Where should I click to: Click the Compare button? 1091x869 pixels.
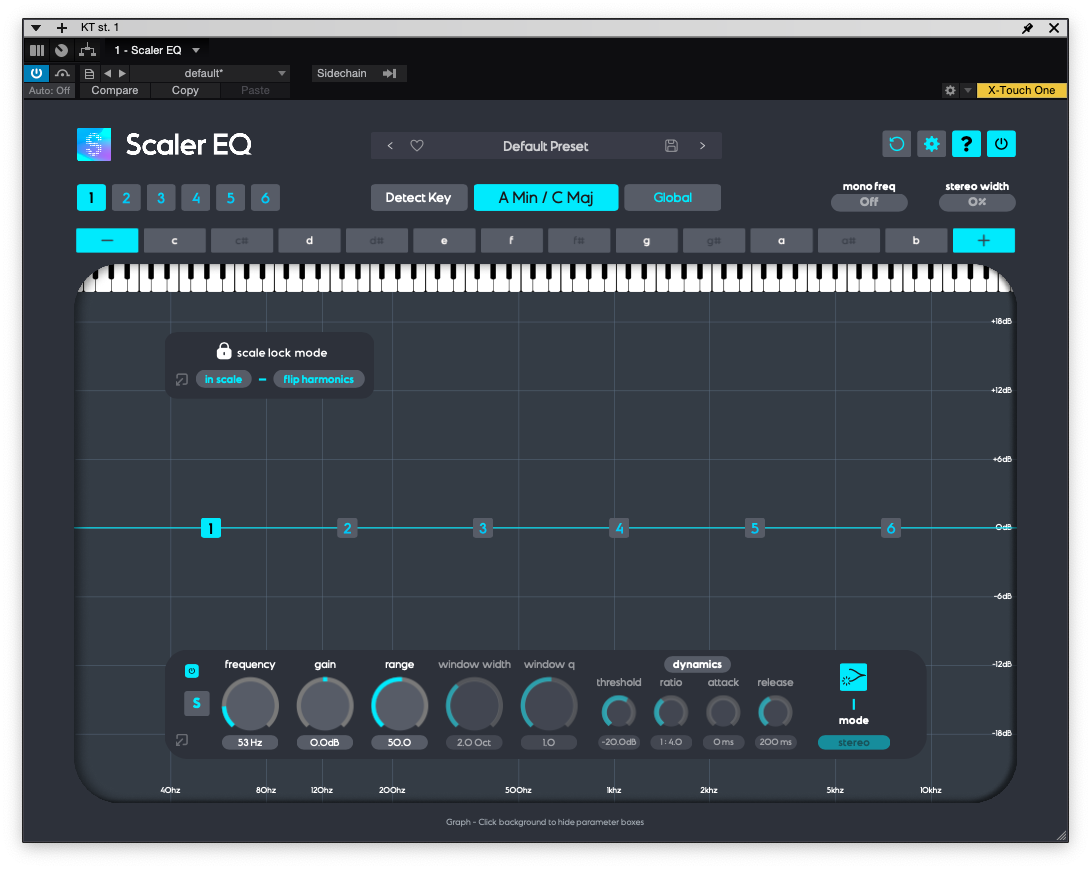115,90
